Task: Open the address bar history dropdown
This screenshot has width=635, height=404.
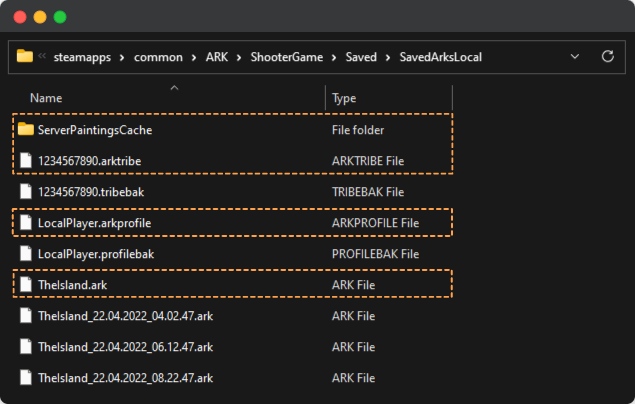Action: pyautogui.click(x=575, y=56)
